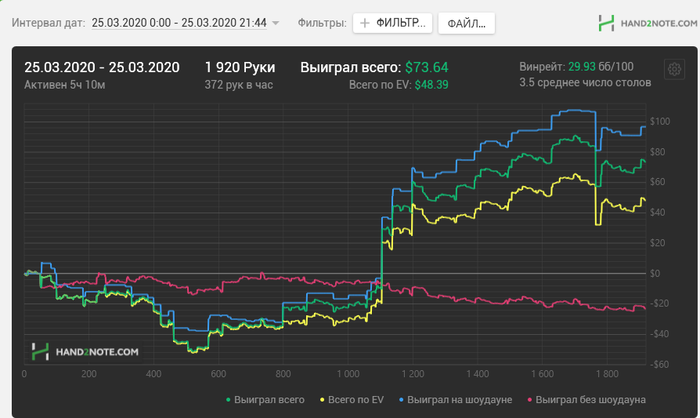Click the $100 y-axis label
The image size is (700, 418).
[x=660, y=121]
